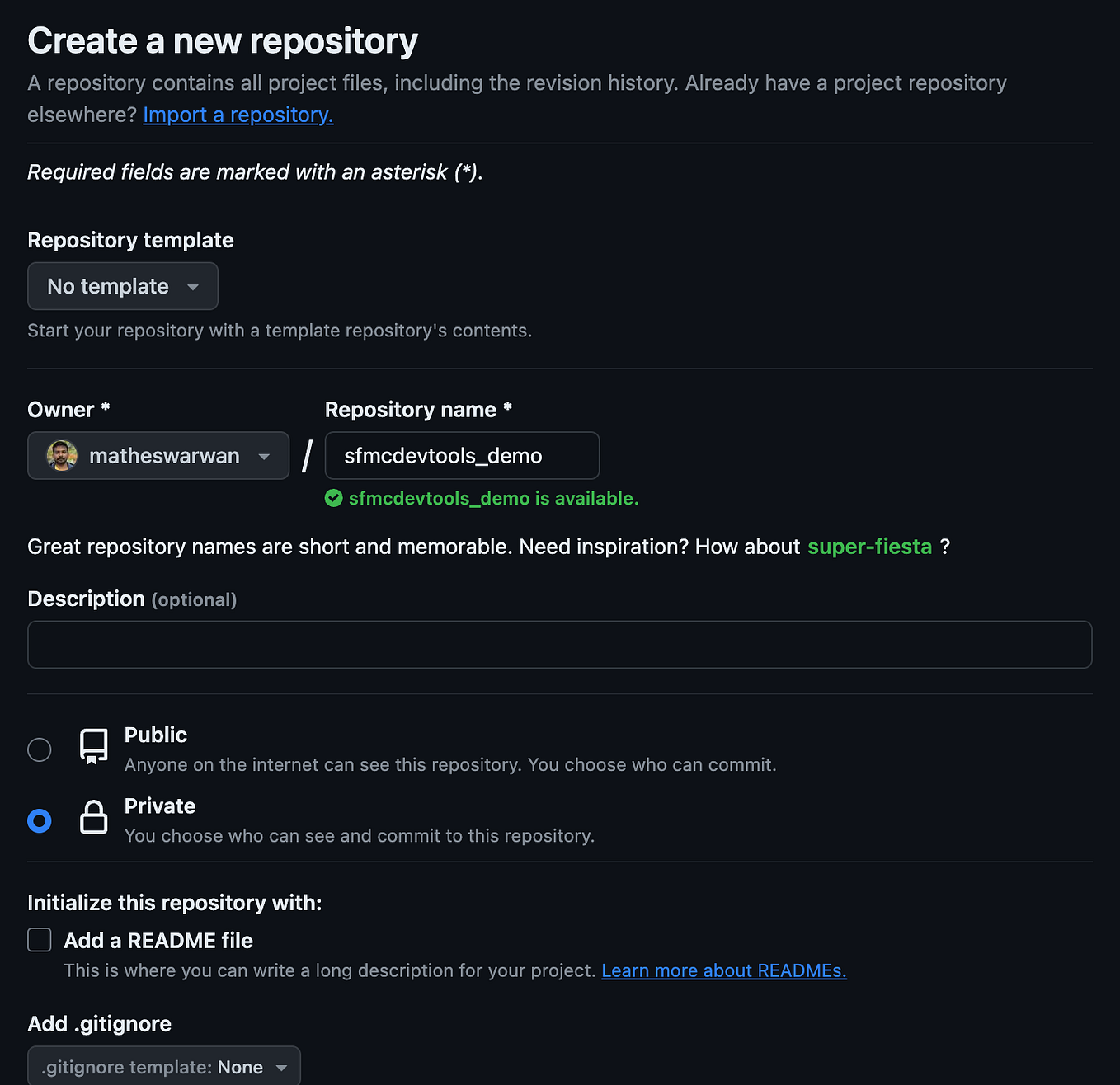Click the Add a README file label
The image size is (1120, 1085).
pyautogui.click(x=158, y=940)
